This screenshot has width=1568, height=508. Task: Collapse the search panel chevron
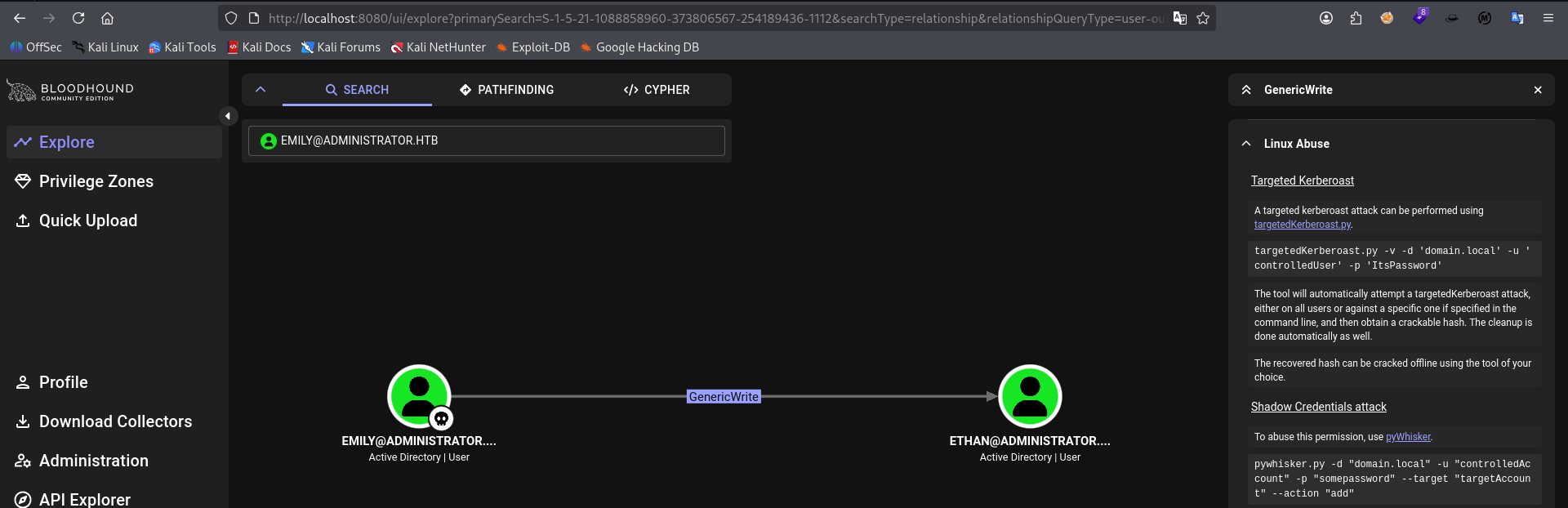click(261, 90)
